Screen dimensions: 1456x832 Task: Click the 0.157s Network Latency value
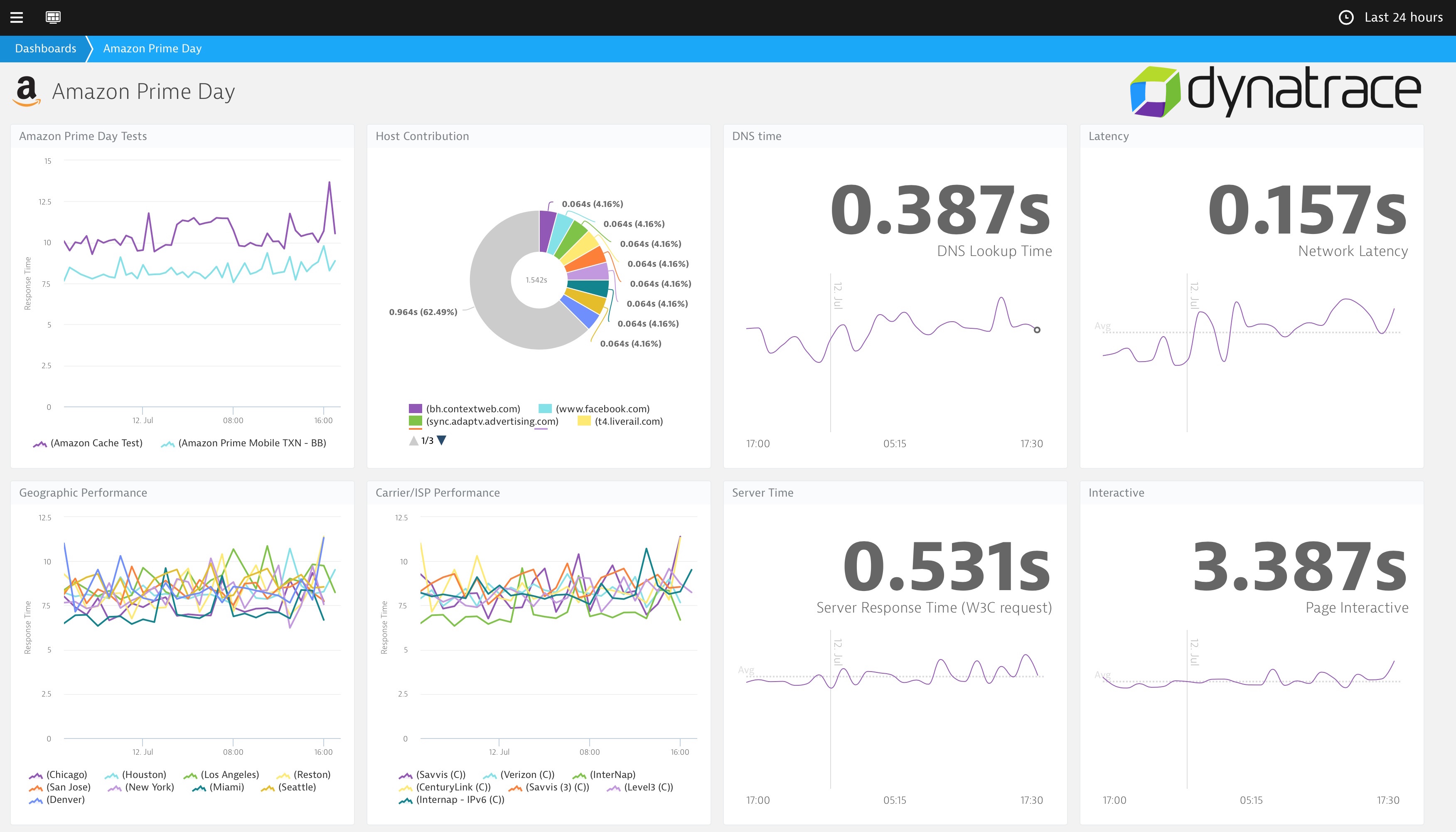[x=1307, y=210]
